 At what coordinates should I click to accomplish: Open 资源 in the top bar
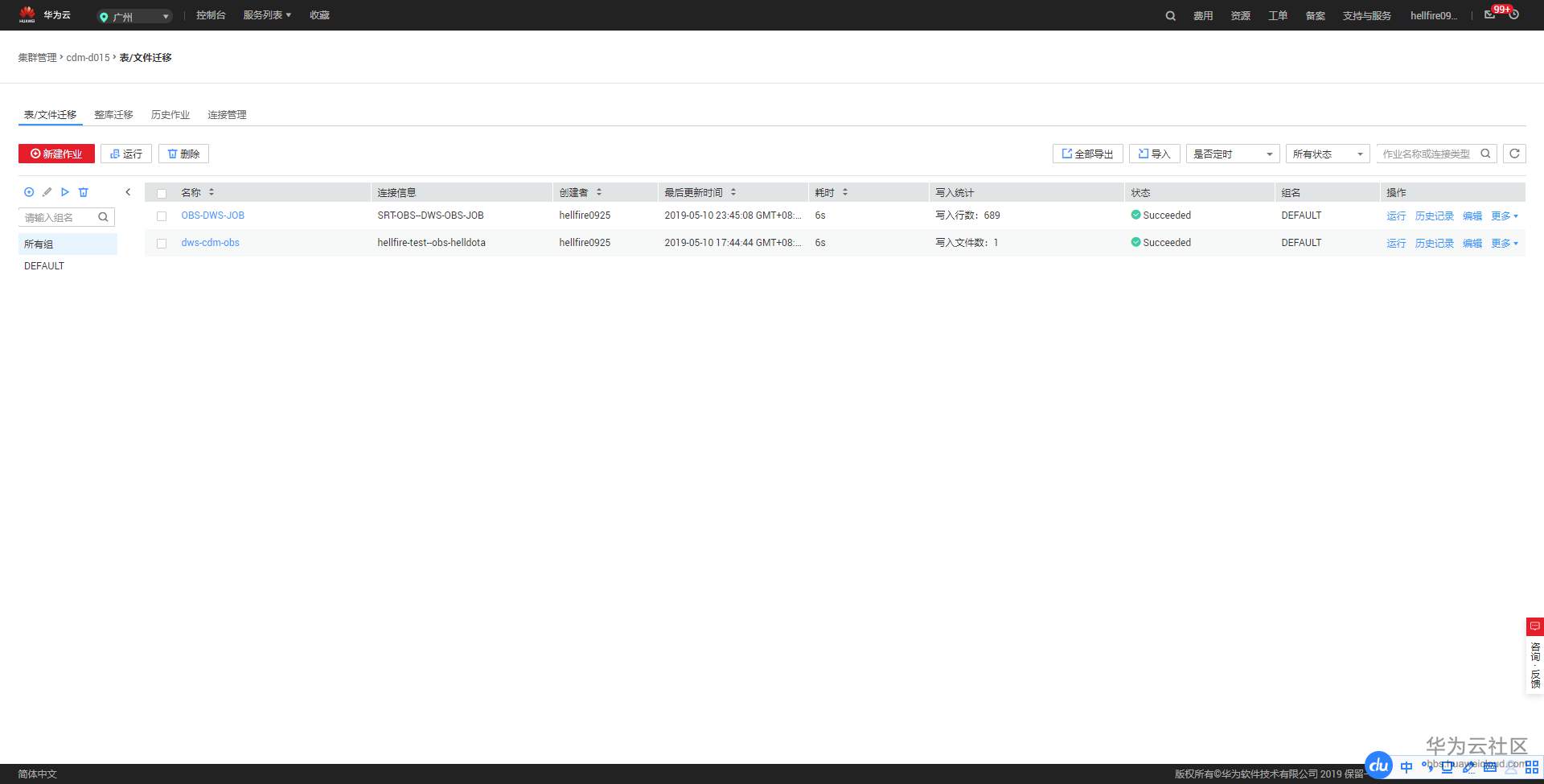click(1240, 15)
